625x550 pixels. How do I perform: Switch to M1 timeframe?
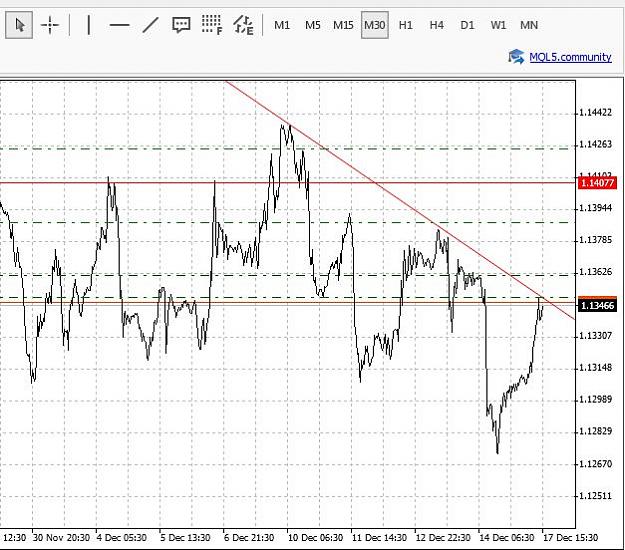[282, 26]
